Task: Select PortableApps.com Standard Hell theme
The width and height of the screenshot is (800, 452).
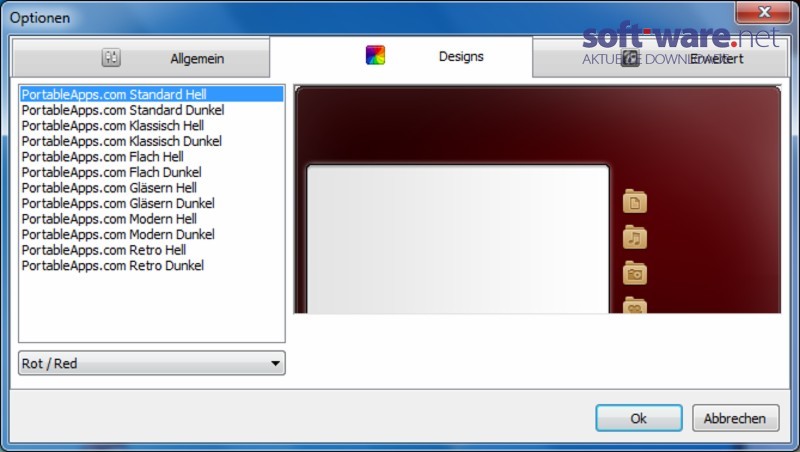Action: (x=152, y=94)
